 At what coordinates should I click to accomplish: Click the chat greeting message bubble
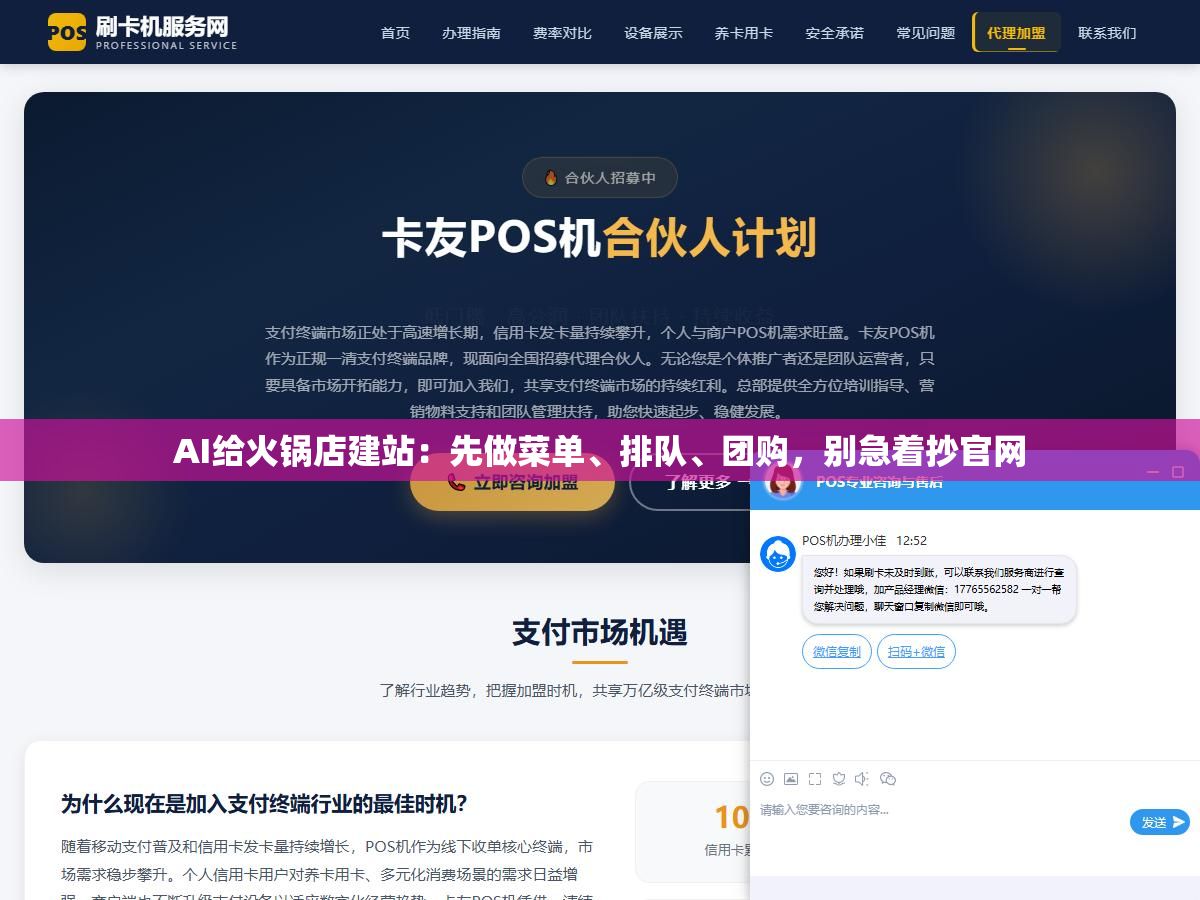939,590
